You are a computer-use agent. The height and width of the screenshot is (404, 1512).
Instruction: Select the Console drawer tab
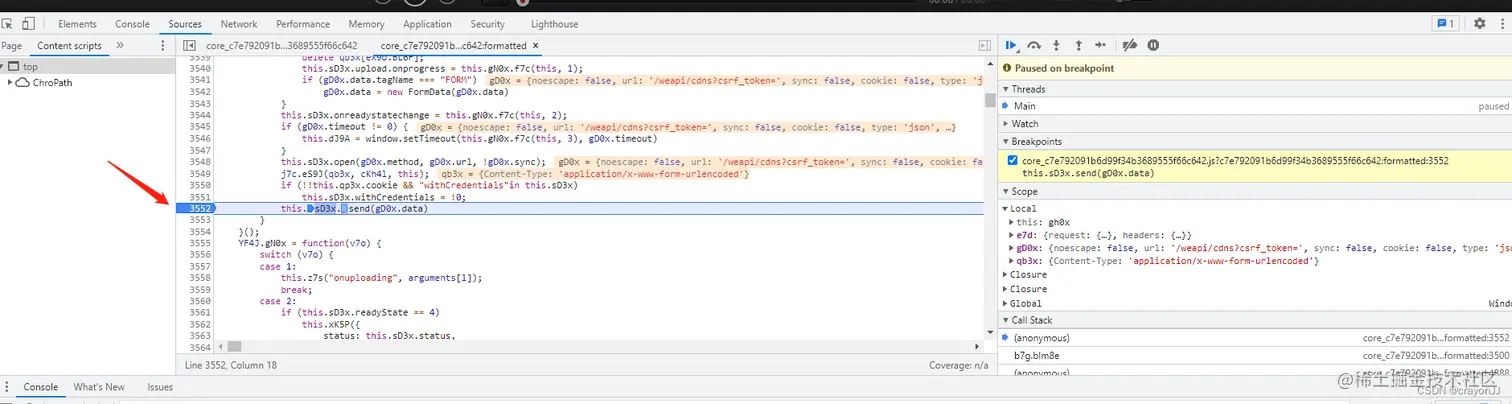pos(41,387)
